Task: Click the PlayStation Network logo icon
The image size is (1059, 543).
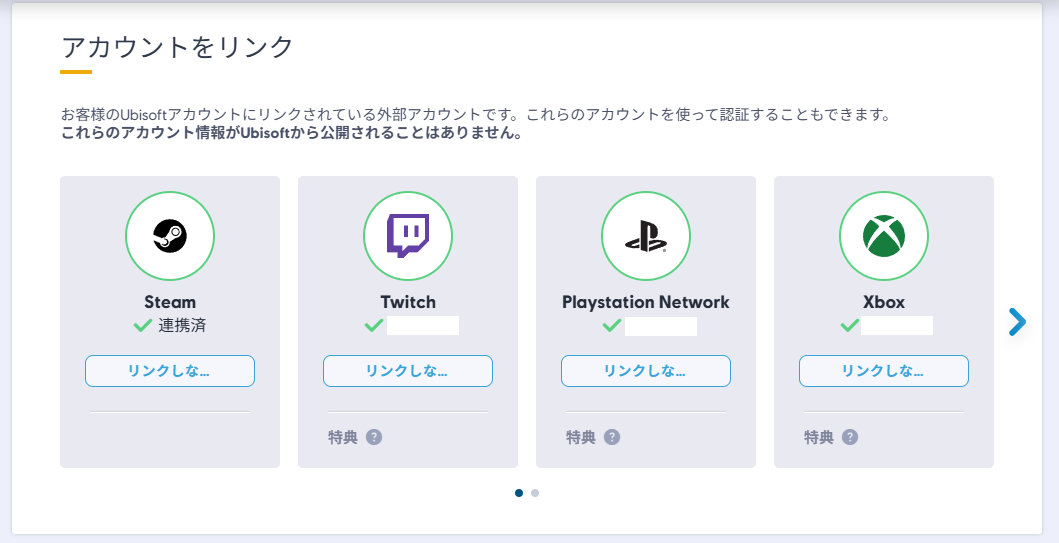Action: coord(645,236)
